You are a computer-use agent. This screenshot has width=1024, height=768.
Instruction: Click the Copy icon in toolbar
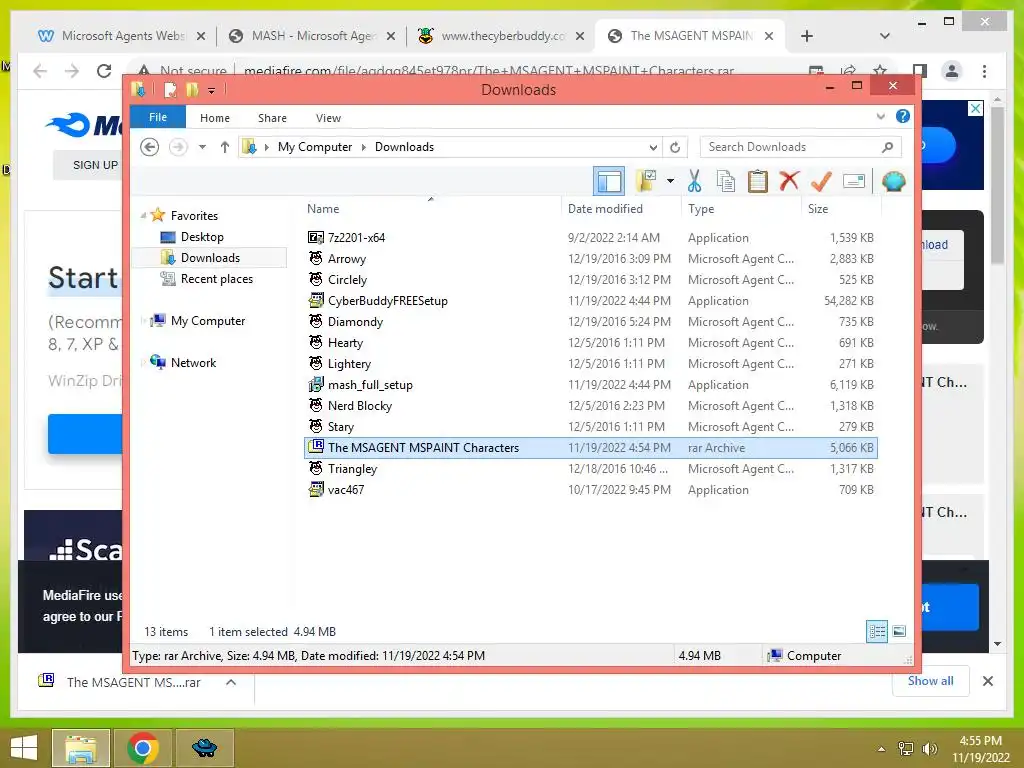coord(726,181)
